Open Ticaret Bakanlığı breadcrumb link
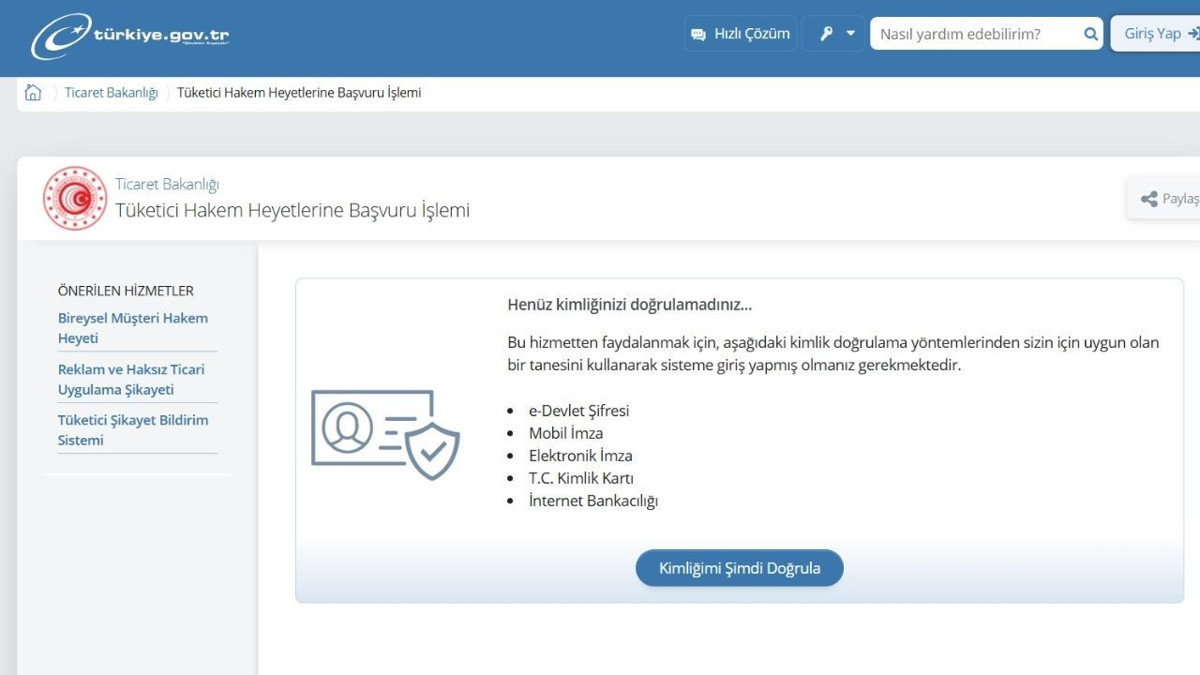 [x=111, y=93]
